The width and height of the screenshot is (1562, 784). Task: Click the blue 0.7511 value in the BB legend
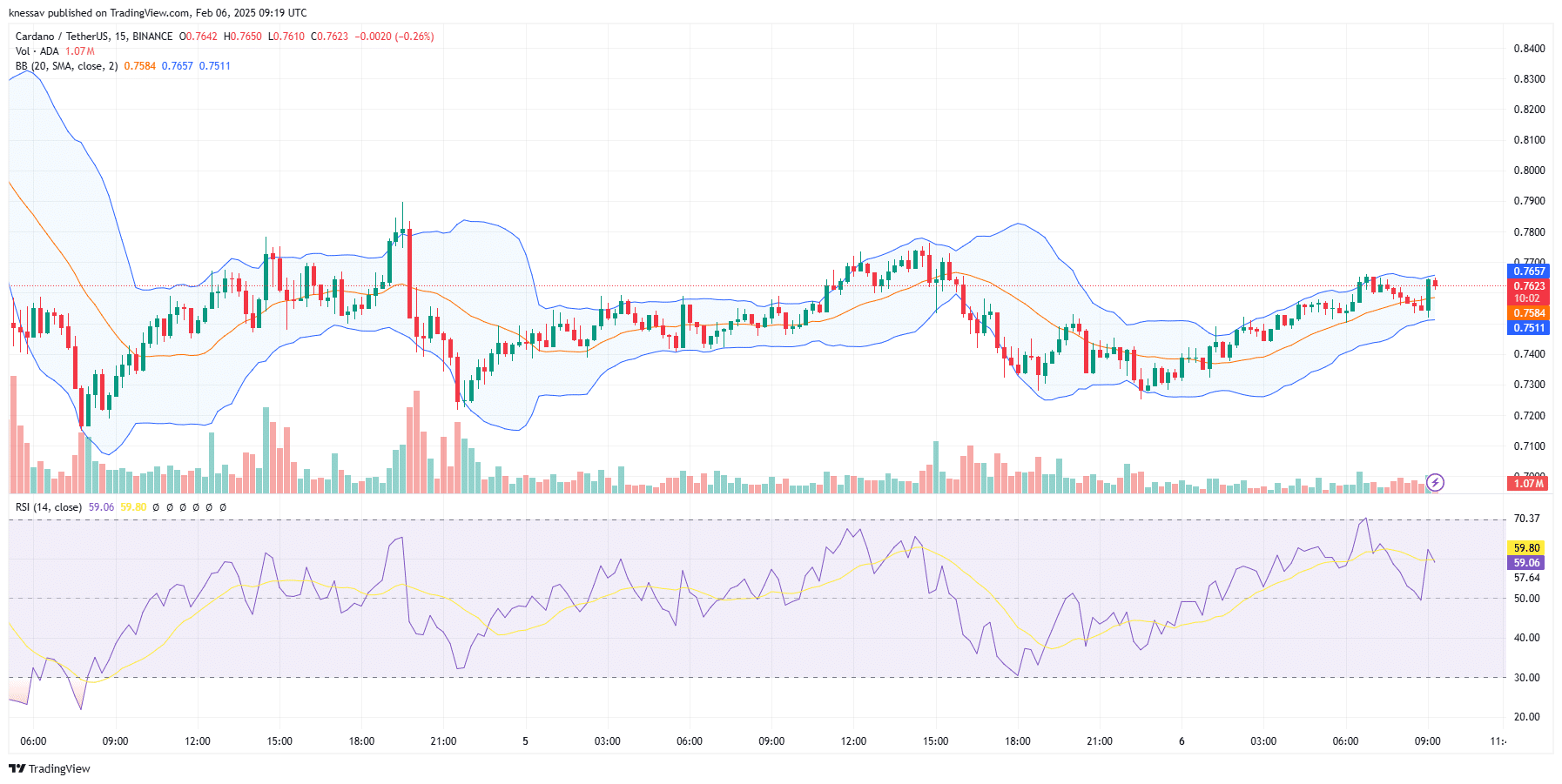coord(215,66)
